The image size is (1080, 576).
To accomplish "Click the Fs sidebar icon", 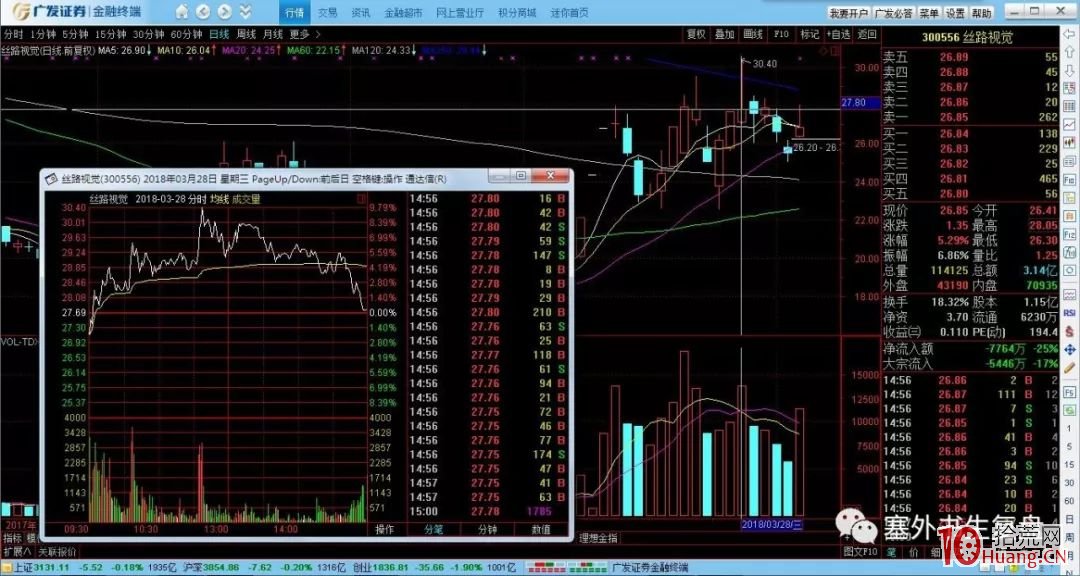I will 1070,391.
